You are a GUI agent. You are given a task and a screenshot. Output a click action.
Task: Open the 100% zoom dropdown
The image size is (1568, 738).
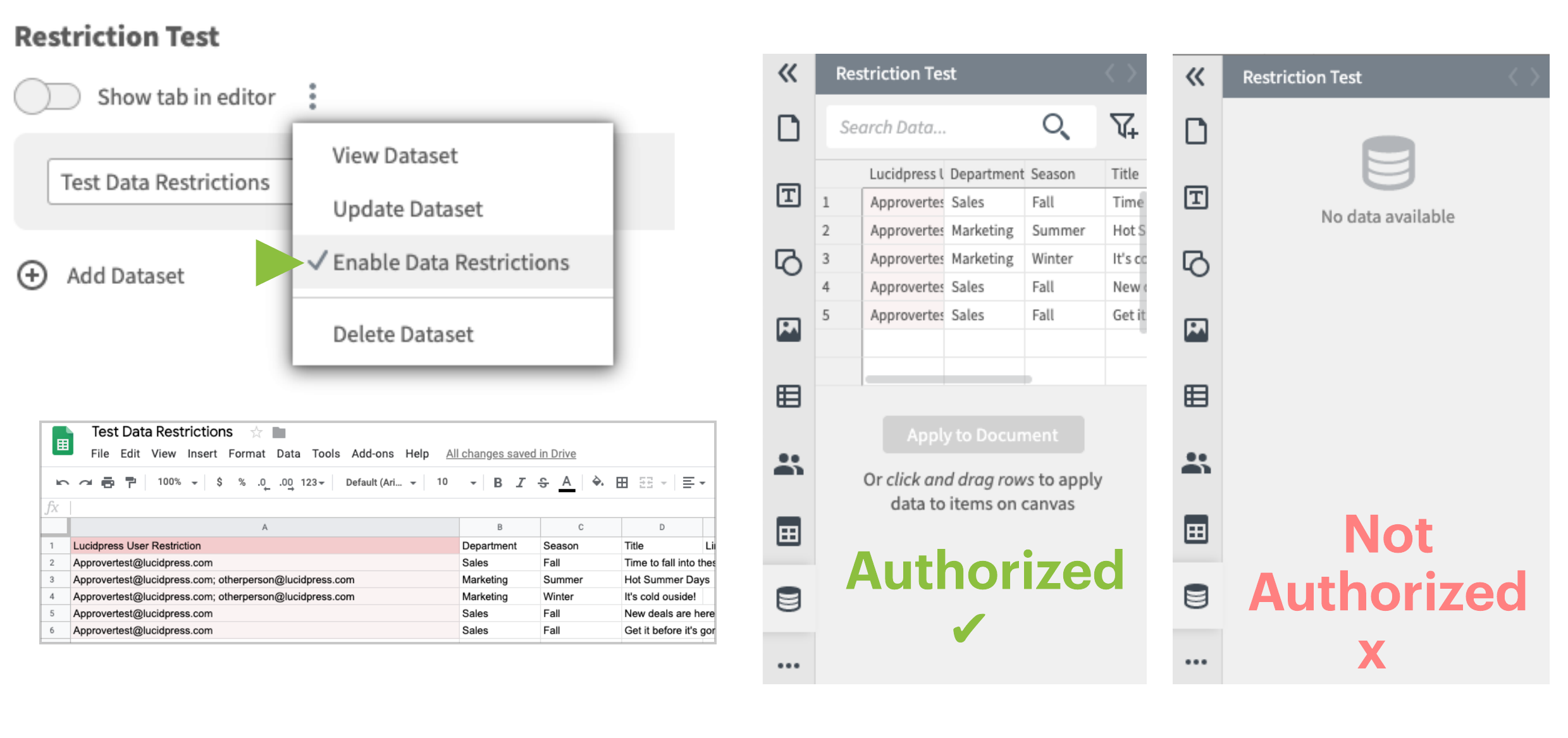click(177, 483)
